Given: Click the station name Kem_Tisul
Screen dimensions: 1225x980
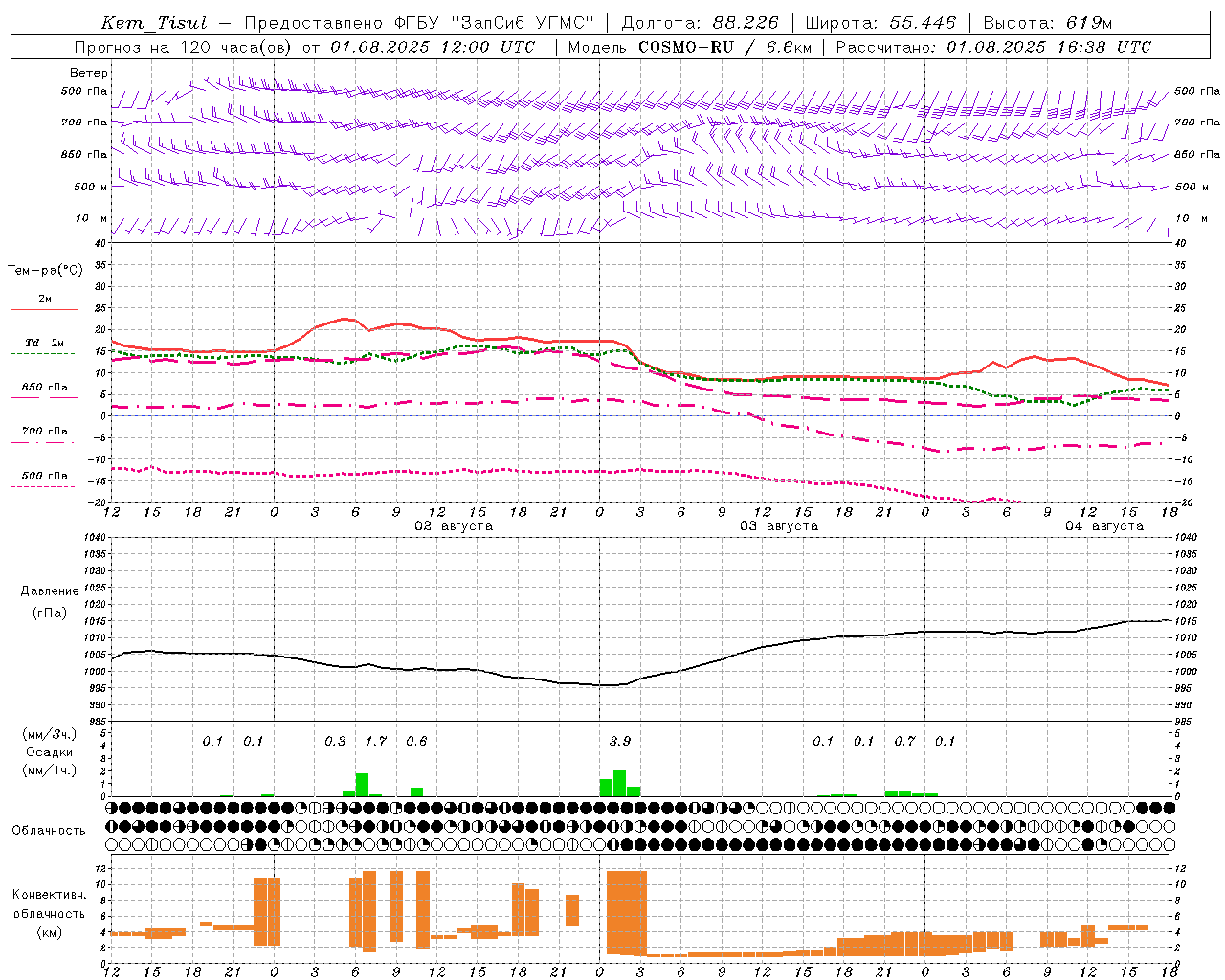Looking at the screenshot, I should (x=154, y=23).
